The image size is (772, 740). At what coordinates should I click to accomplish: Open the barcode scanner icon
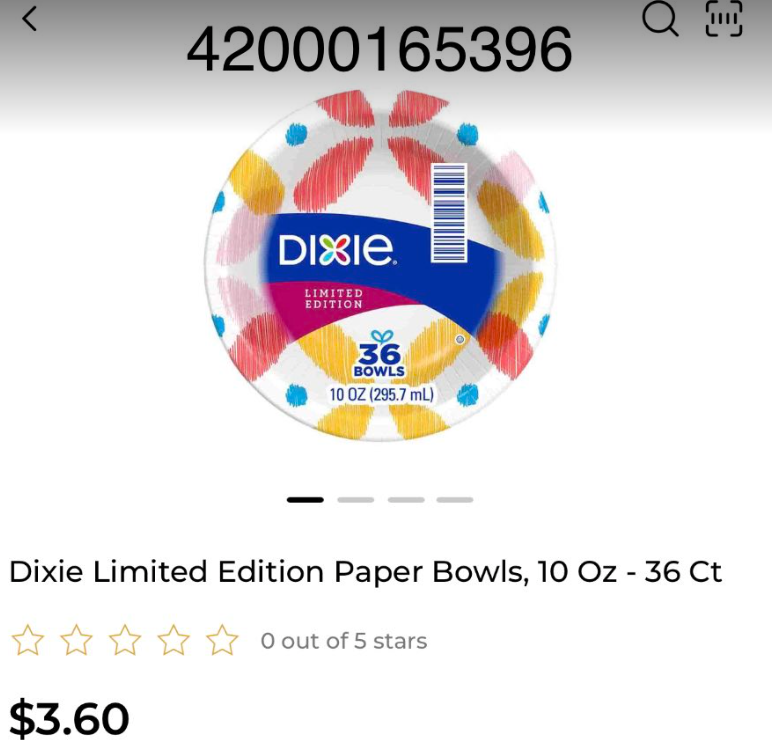[724, 19]
